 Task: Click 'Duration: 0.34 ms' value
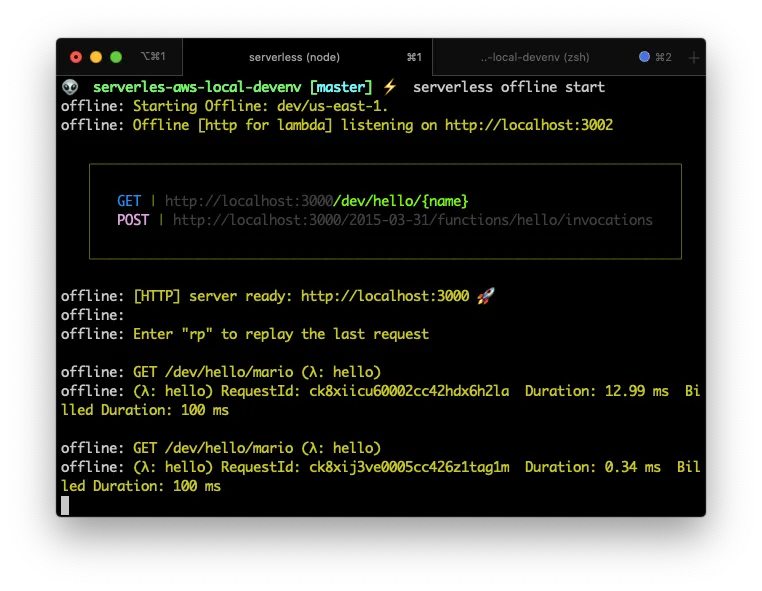593,467
